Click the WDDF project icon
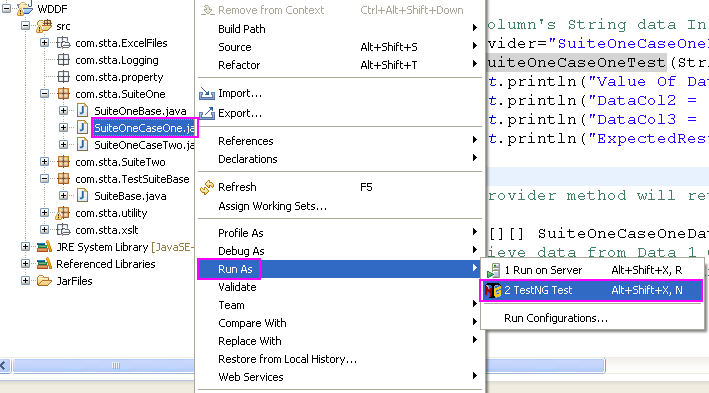Screen dimensions: 709x393 coord(25,8)
